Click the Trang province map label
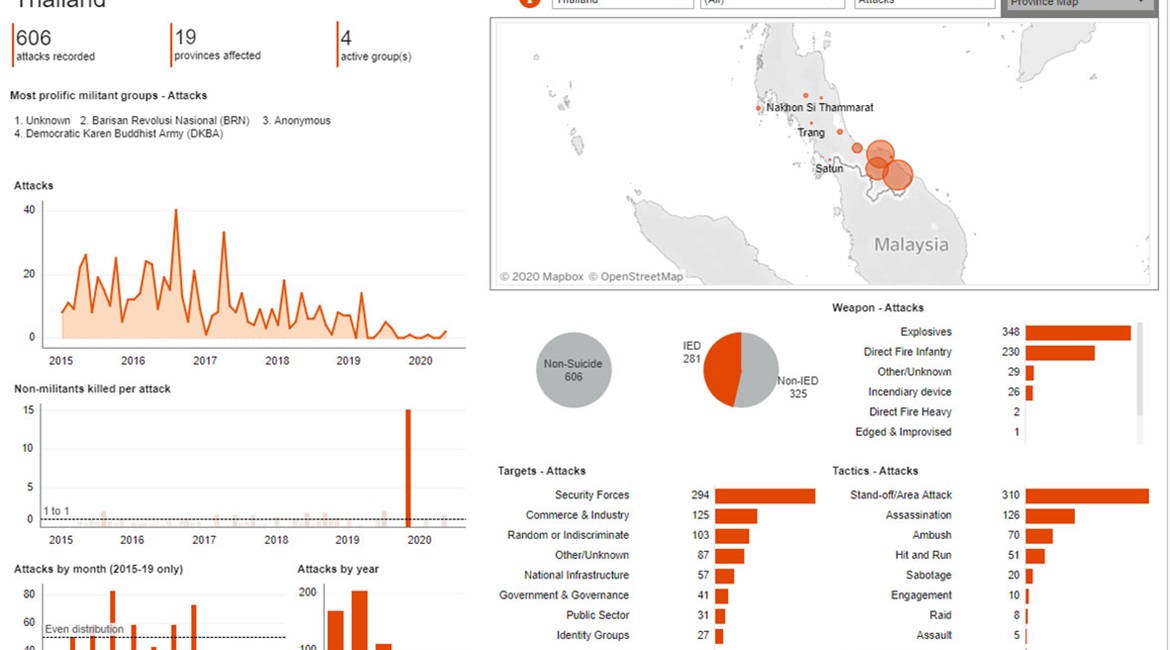Image resolution: width=1170 pixels, height=650 pixels. pyautogui.click(x=811, y=133)
